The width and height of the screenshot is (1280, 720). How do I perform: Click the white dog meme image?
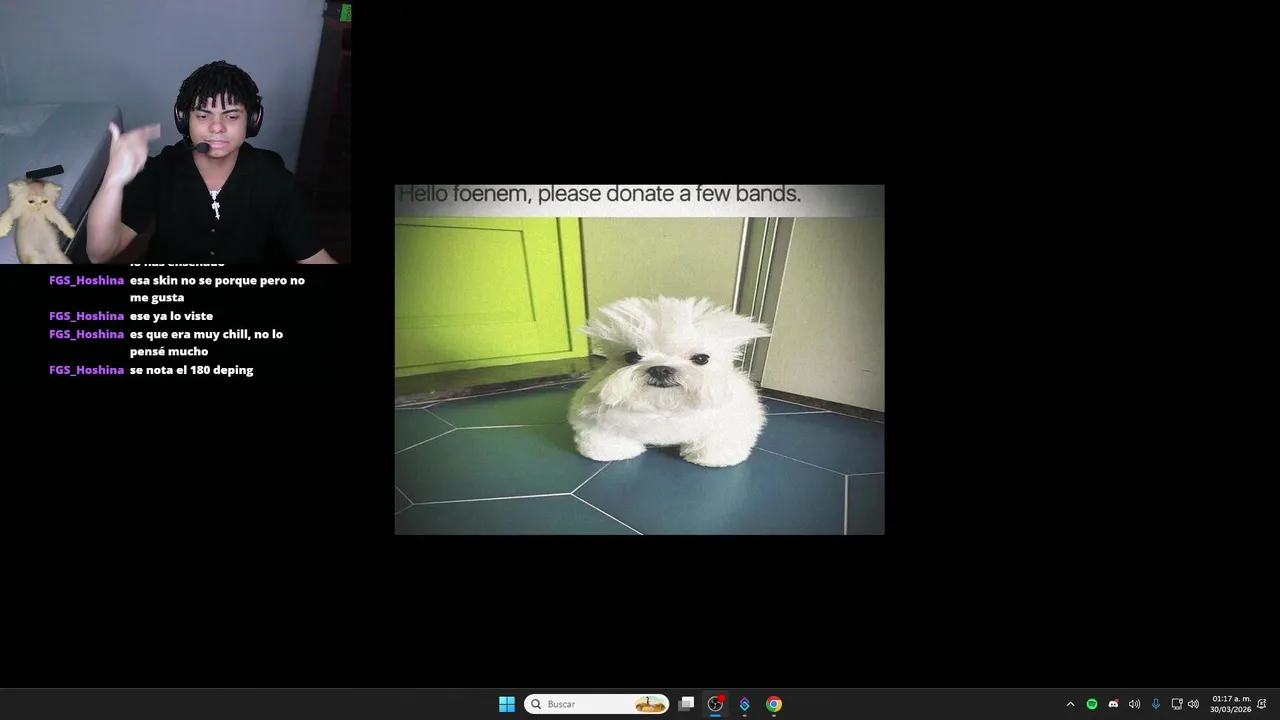(639, 359)
